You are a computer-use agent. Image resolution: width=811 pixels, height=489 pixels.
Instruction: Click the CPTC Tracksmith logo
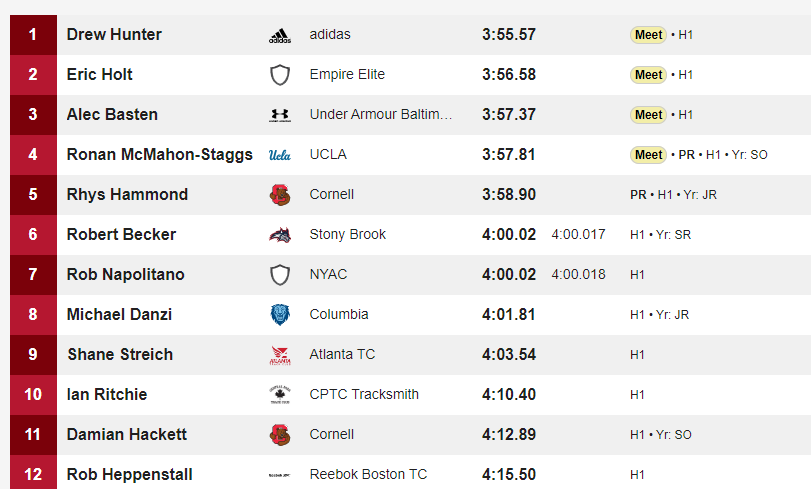[x=280, y=395]
